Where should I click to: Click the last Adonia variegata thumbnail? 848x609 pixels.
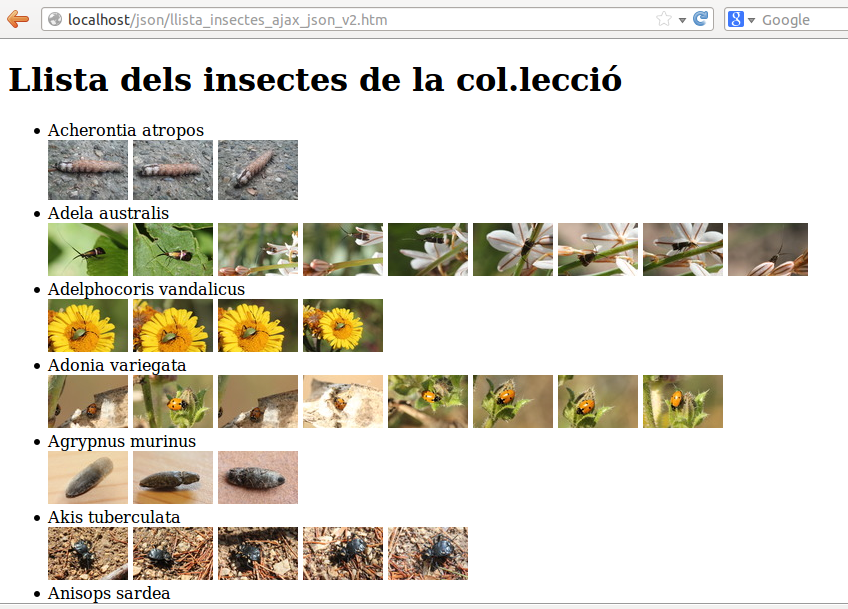coord(683,401)
